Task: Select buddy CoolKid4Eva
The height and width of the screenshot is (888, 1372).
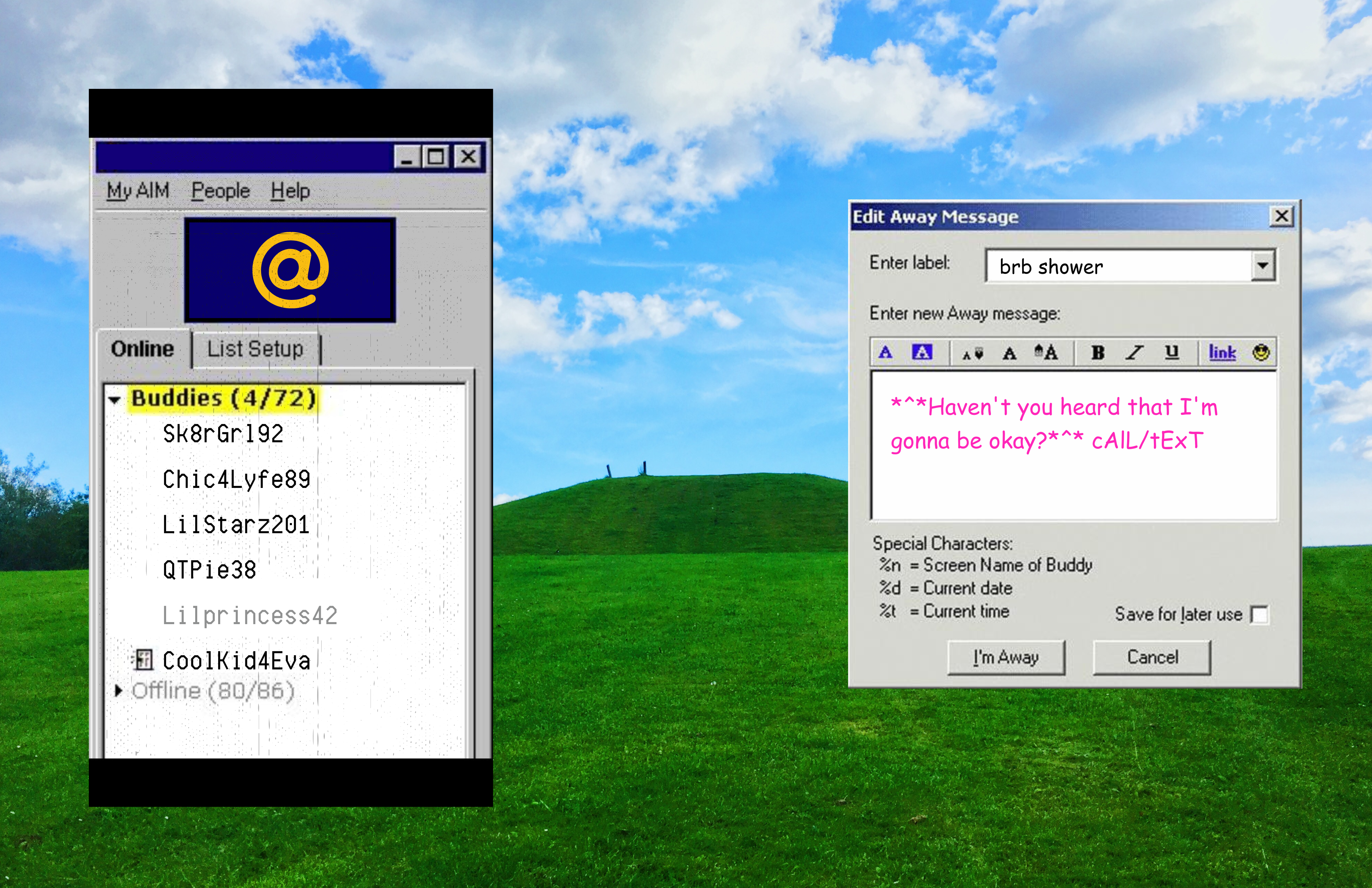Action: tap(236, 661)
